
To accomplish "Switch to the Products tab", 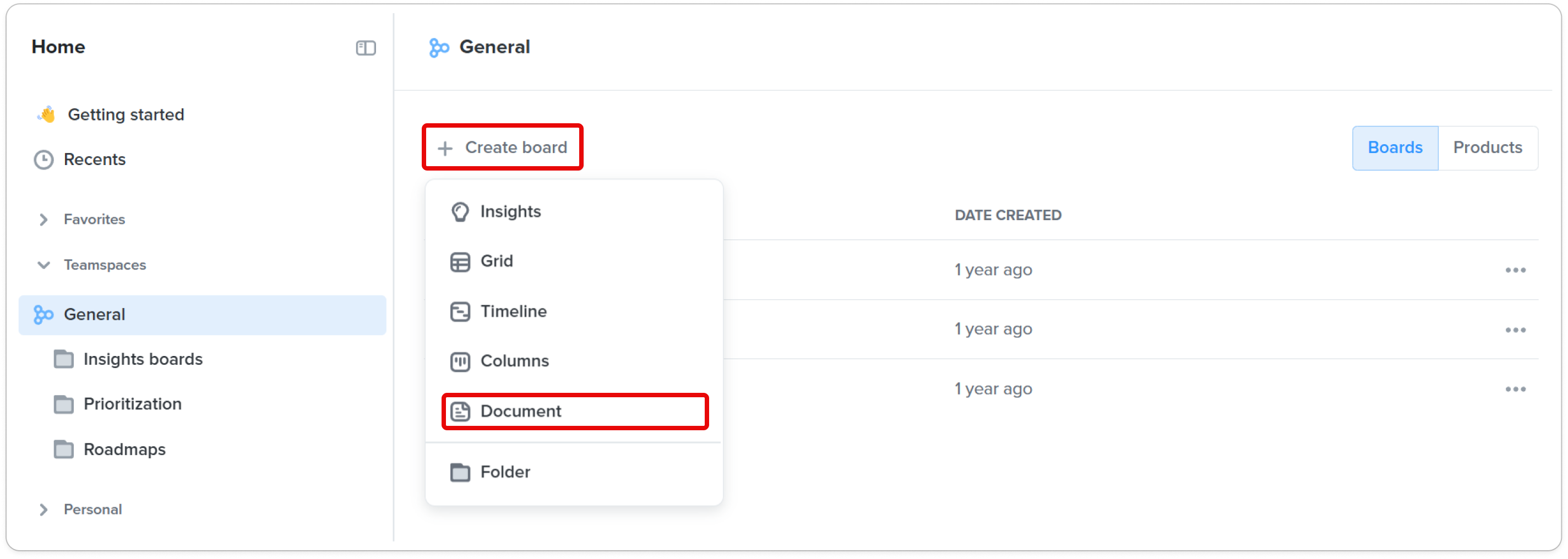I will [1487, 148].
